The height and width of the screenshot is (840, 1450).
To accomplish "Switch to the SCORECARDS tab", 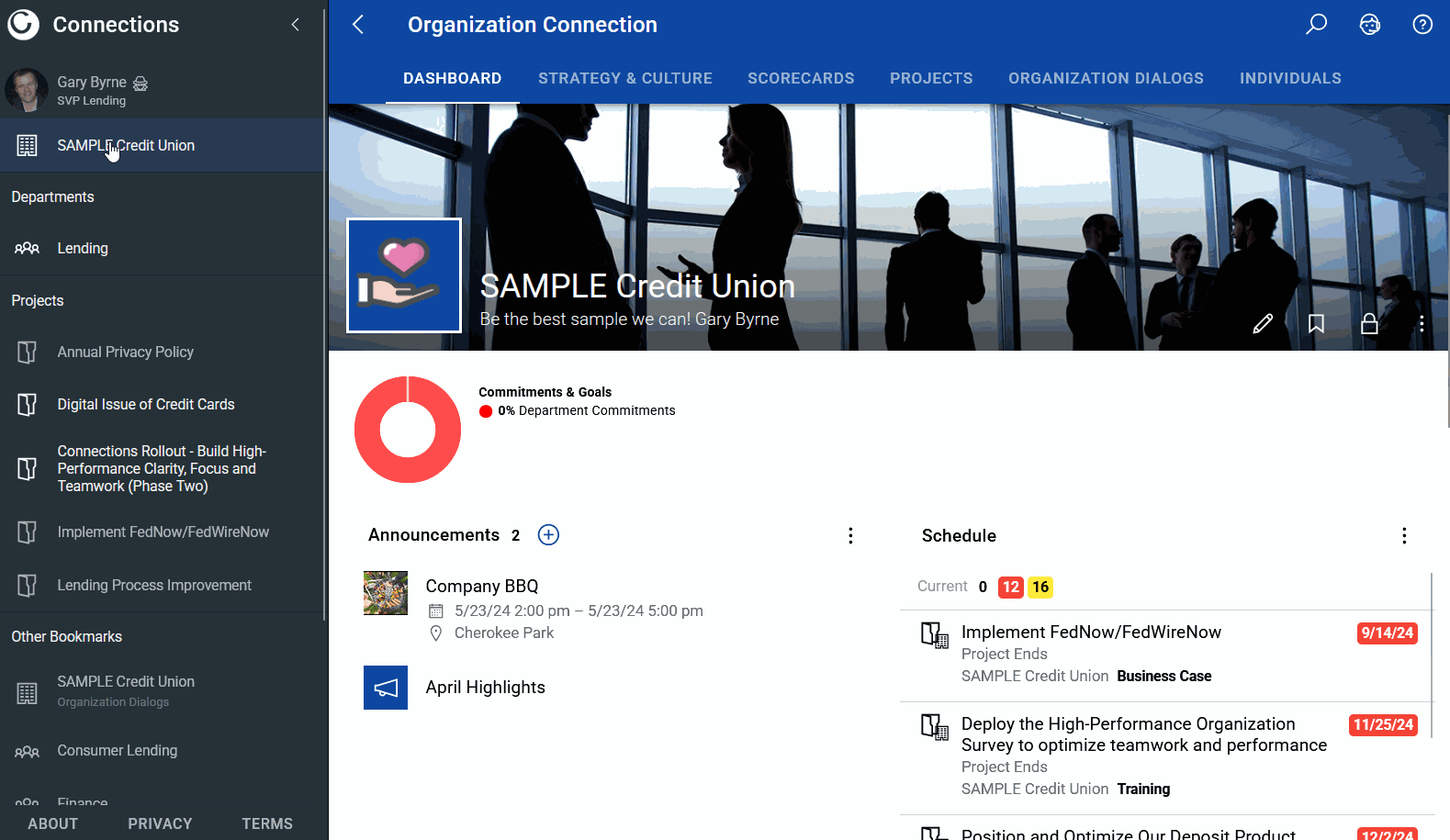I will tap(801, 78).
